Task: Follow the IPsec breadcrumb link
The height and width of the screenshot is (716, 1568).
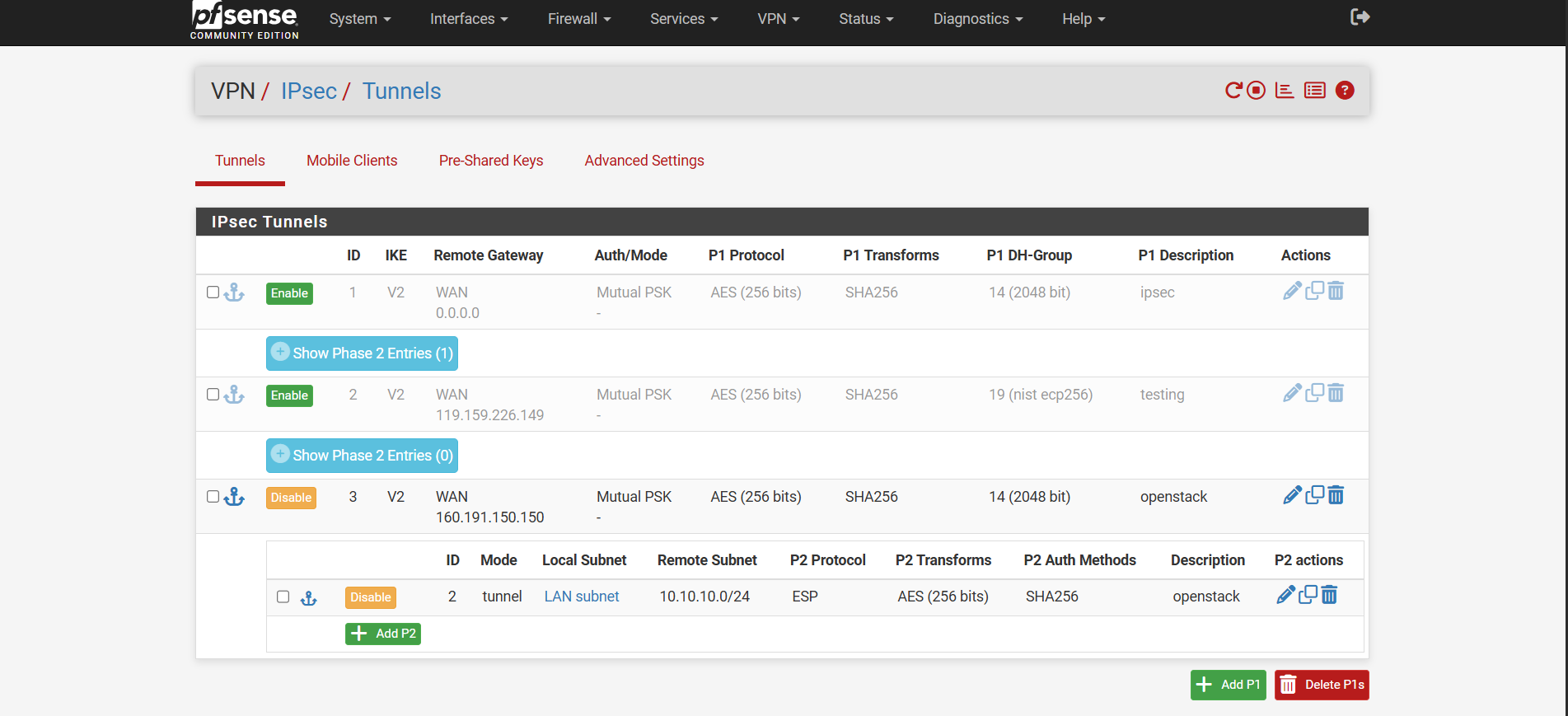Action: pos(309,91)
